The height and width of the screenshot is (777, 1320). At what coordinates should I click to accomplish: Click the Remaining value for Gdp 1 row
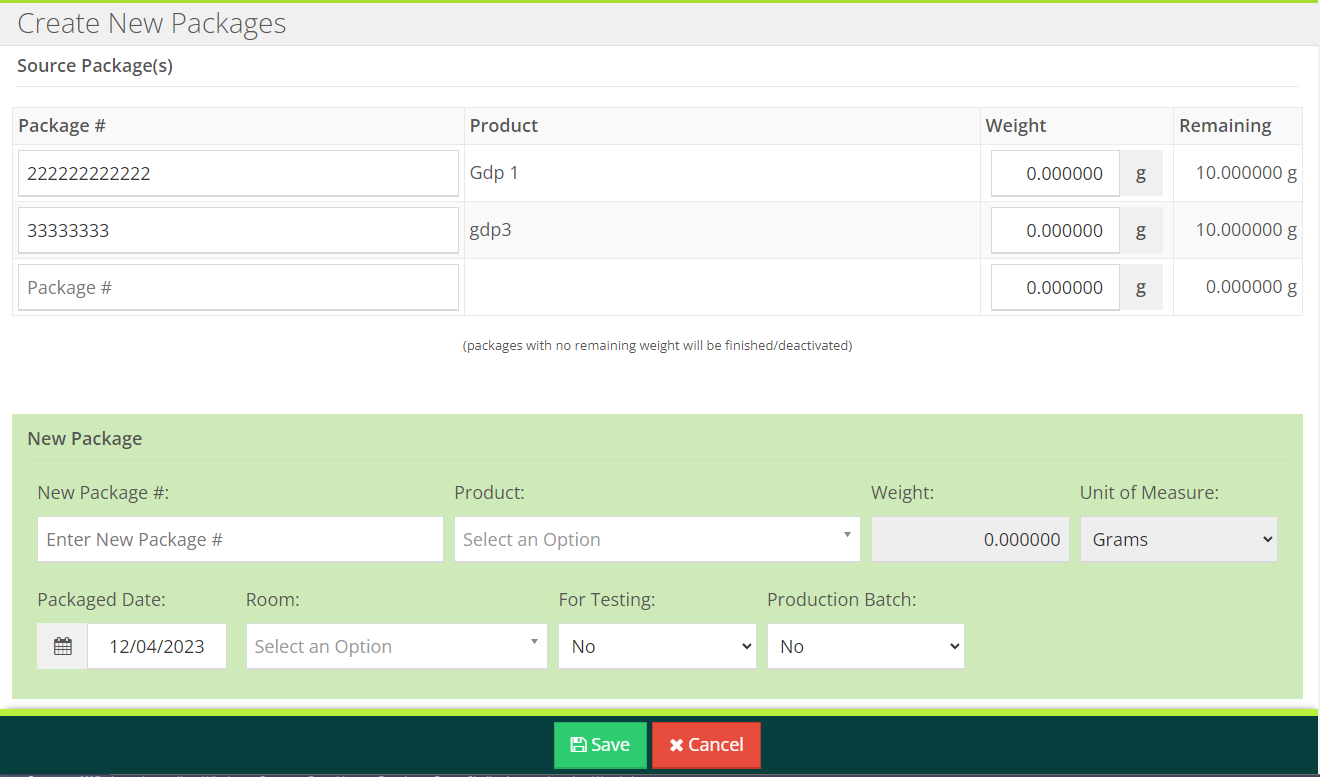1246,173
